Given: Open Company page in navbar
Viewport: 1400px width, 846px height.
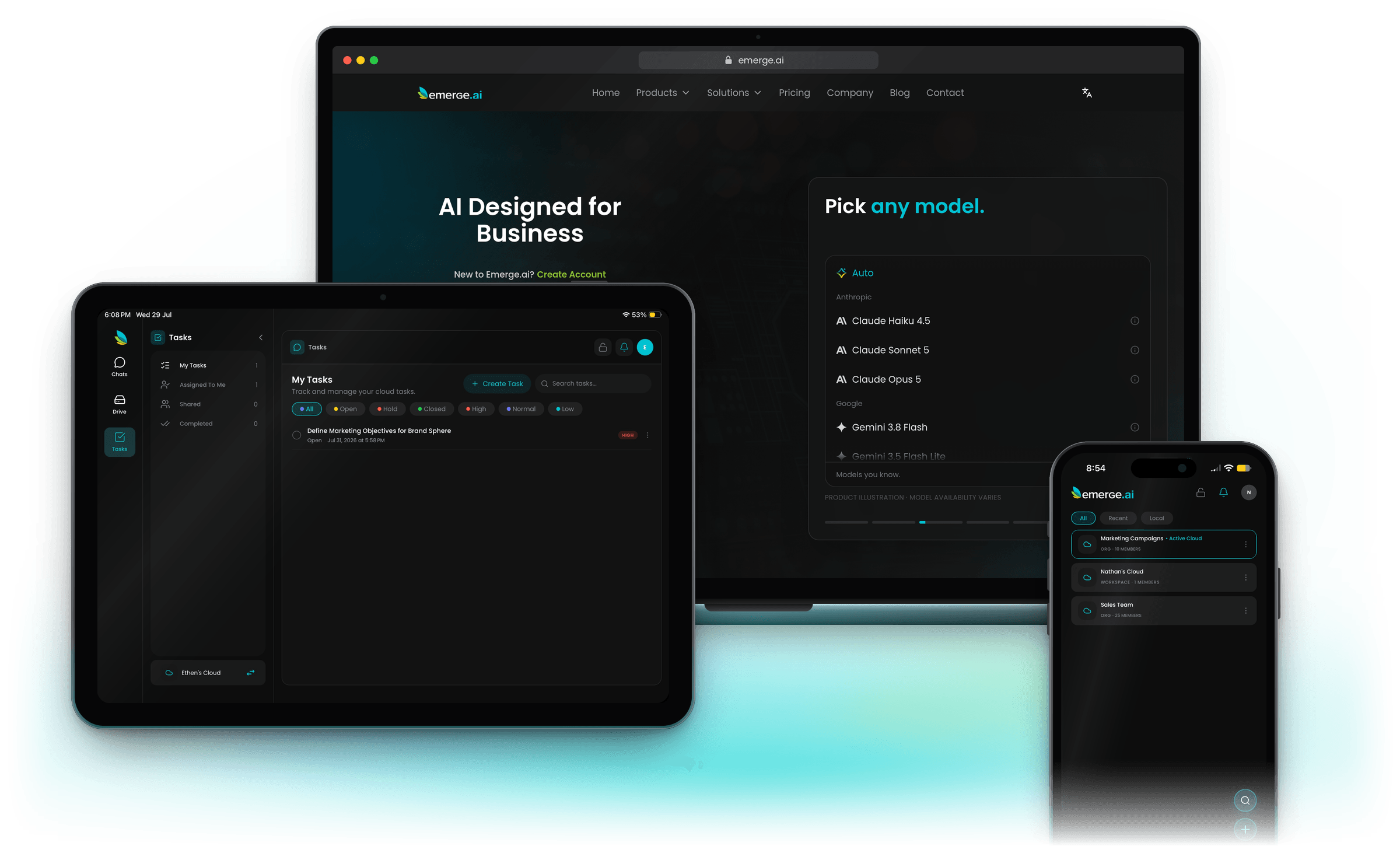Looking at the screenshot, I should [x=850, y=93].
